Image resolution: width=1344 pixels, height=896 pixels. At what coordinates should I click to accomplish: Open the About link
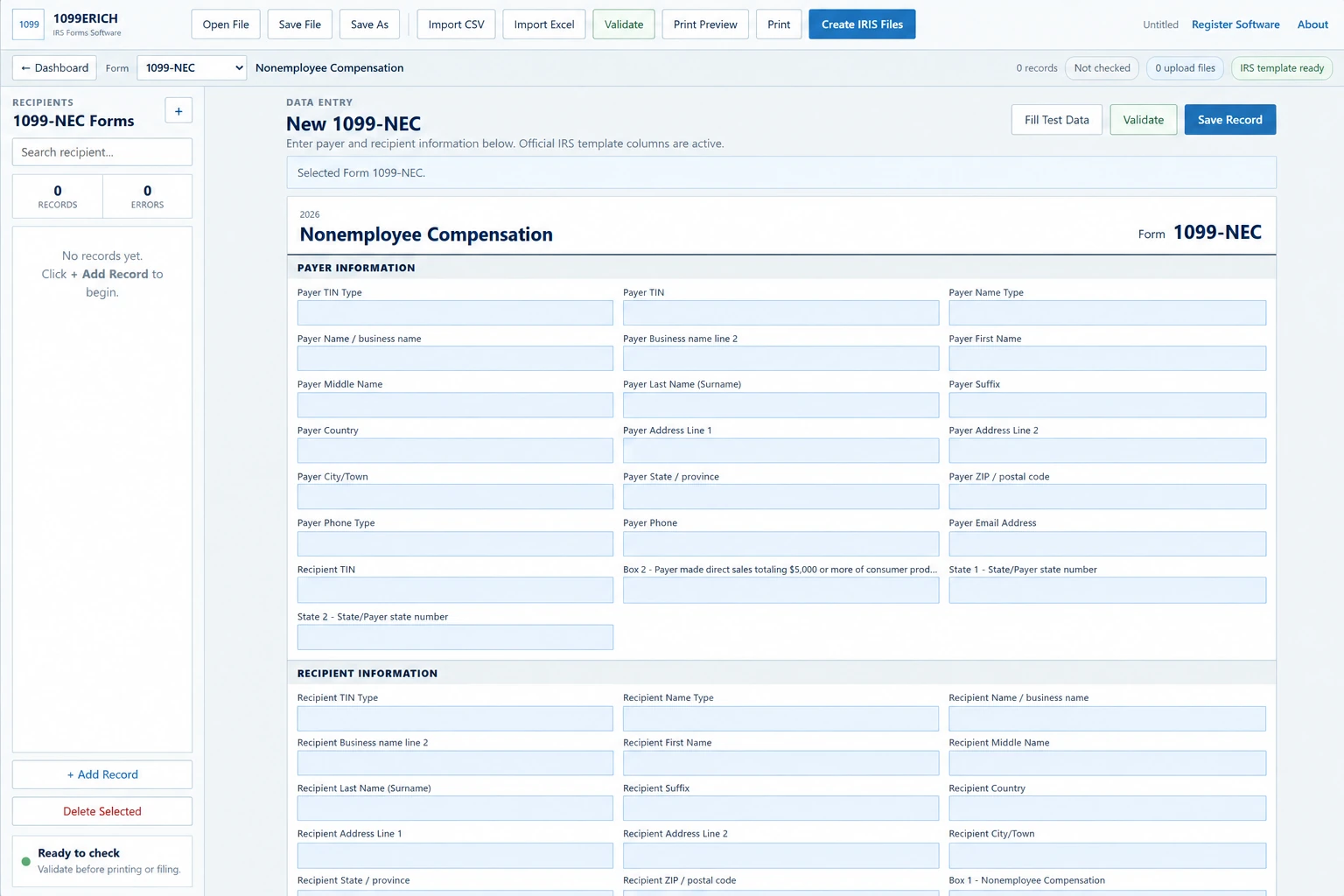[1312, 24]
